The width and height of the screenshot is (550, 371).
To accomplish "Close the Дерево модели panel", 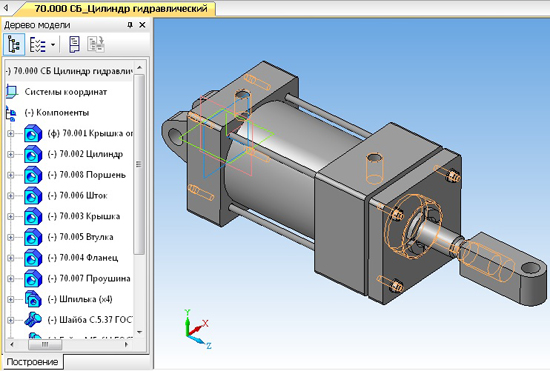I will click(x=142, y=25).
